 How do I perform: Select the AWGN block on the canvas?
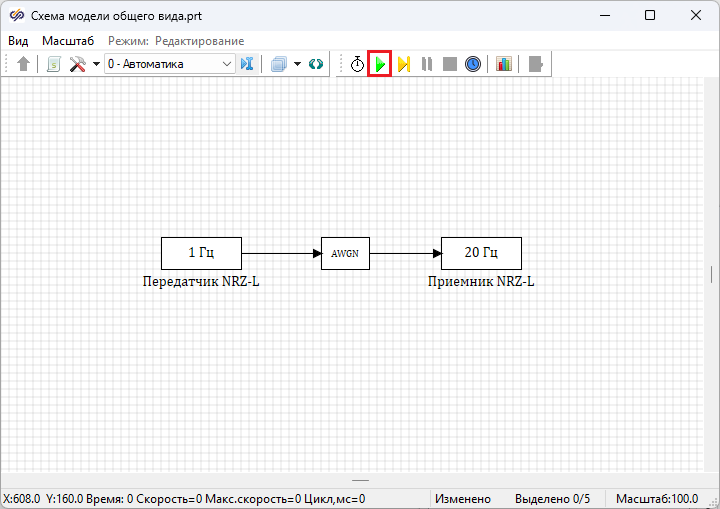[345, 254]
